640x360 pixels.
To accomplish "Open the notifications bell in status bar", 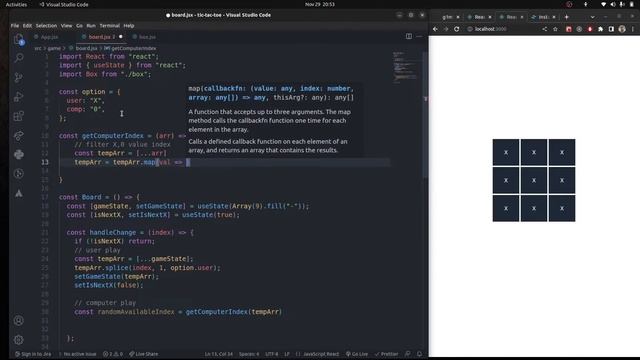I will [x=419, y=354].
